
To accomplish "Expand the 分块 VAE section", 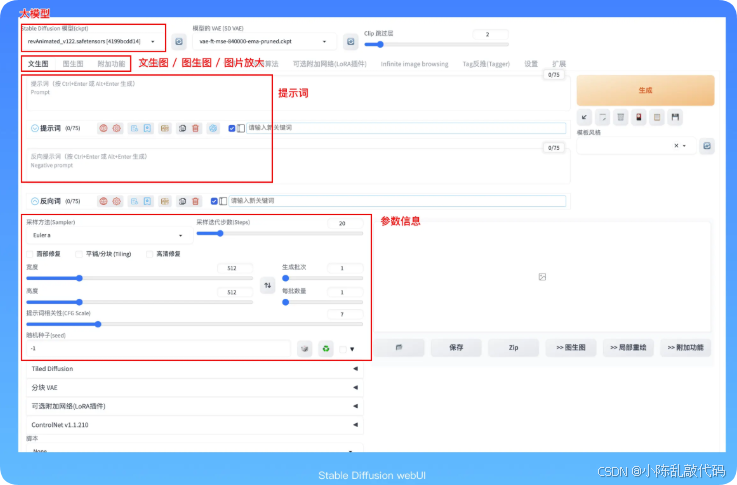I will pyautogui.click(x=195, y=388).
